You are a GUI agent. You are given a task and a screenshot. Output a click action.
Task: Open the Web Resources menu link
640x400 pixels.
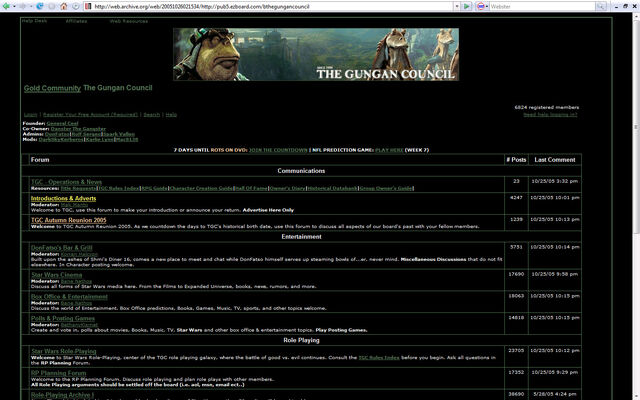tap(129, 21)
